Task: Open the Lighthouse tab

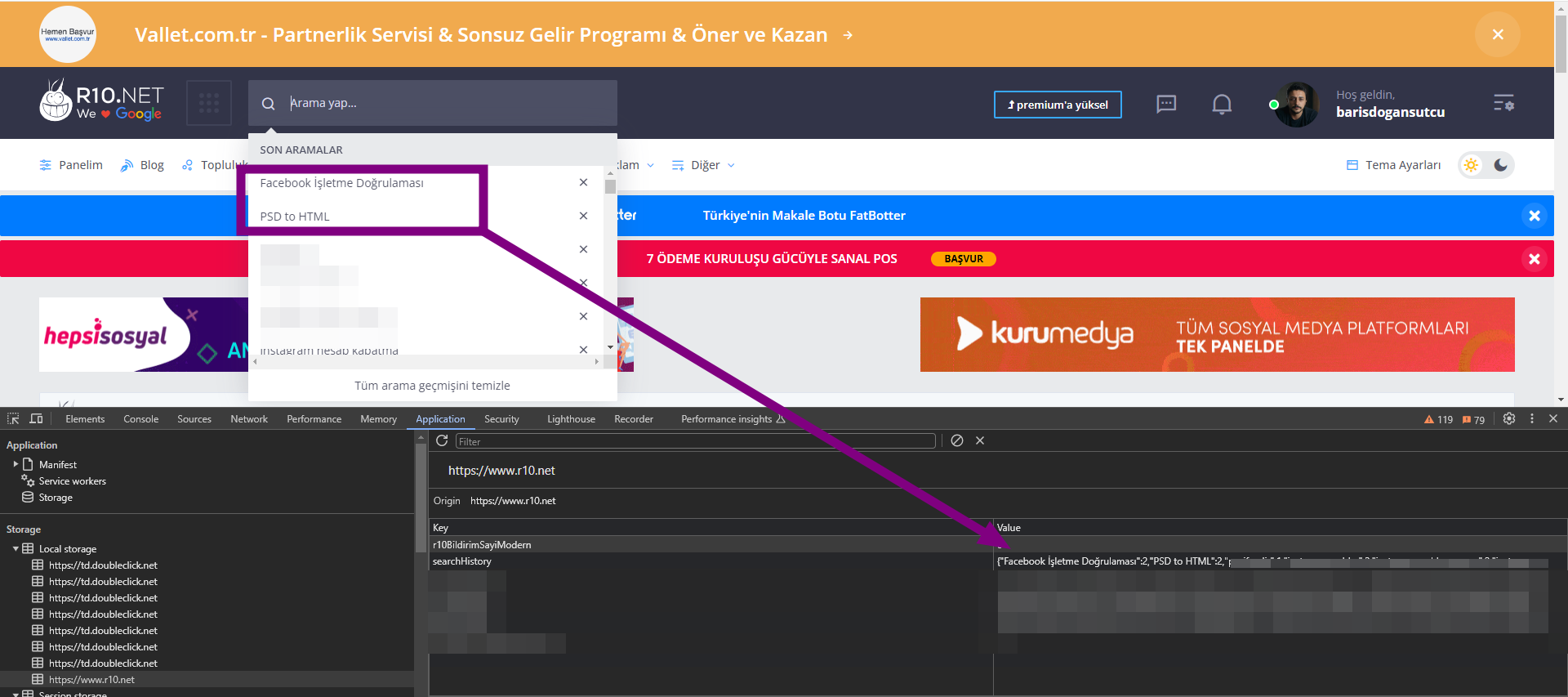Action: coord(571,419)
